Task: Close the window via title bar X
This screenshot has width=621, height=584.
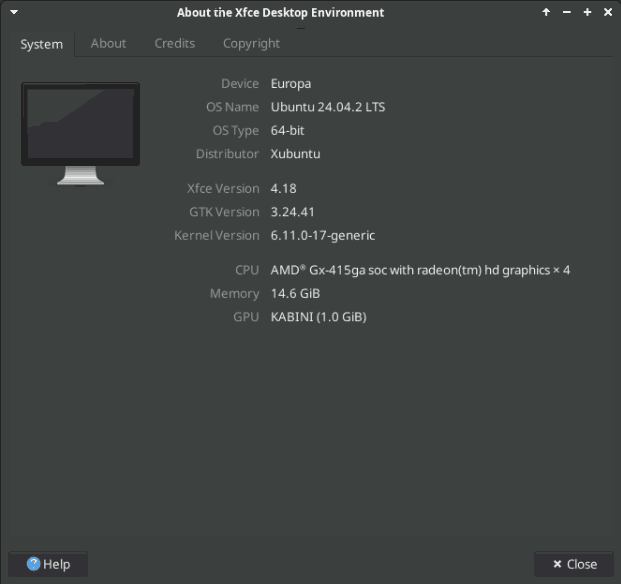Action: (x=608, y=12)
